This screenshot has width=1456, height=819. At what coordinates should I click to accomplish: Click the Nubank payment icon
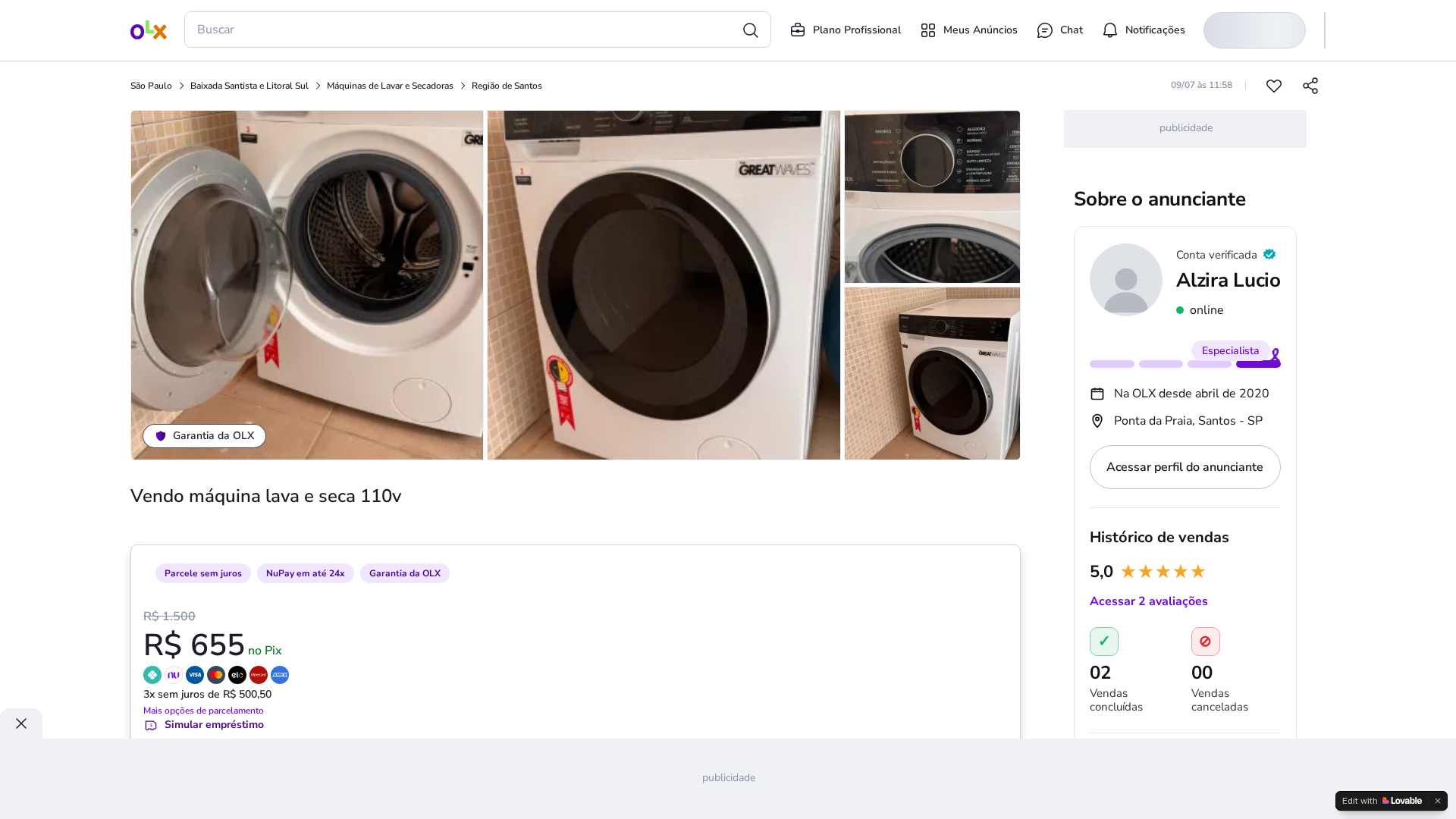point(174,675)
